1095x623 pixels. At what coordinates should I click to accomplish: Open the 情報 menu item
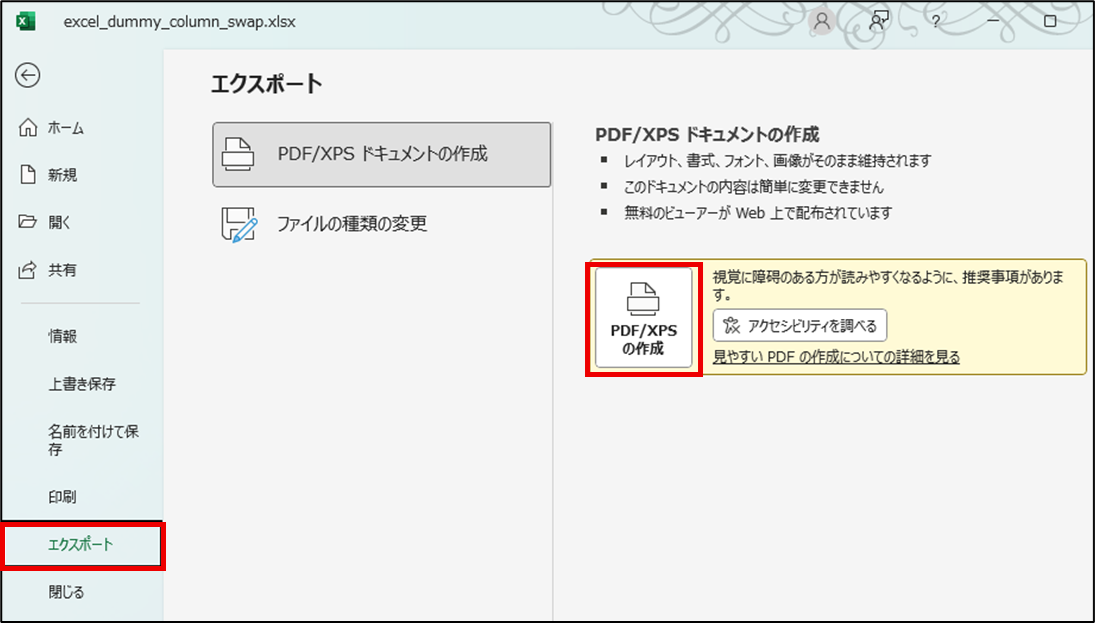pyautogui.click(x=62, y=336)
